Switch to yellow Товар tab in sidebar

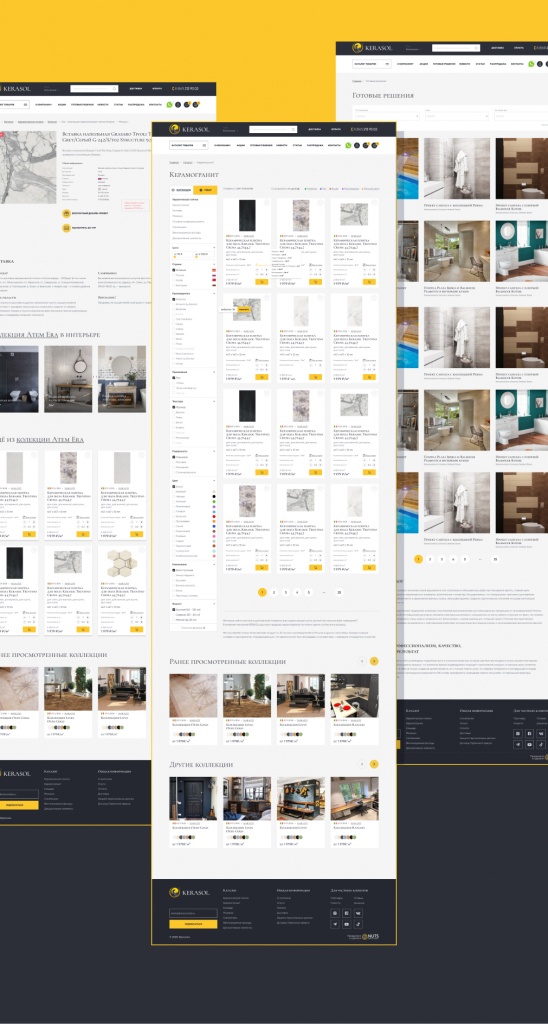click(205, 190)
